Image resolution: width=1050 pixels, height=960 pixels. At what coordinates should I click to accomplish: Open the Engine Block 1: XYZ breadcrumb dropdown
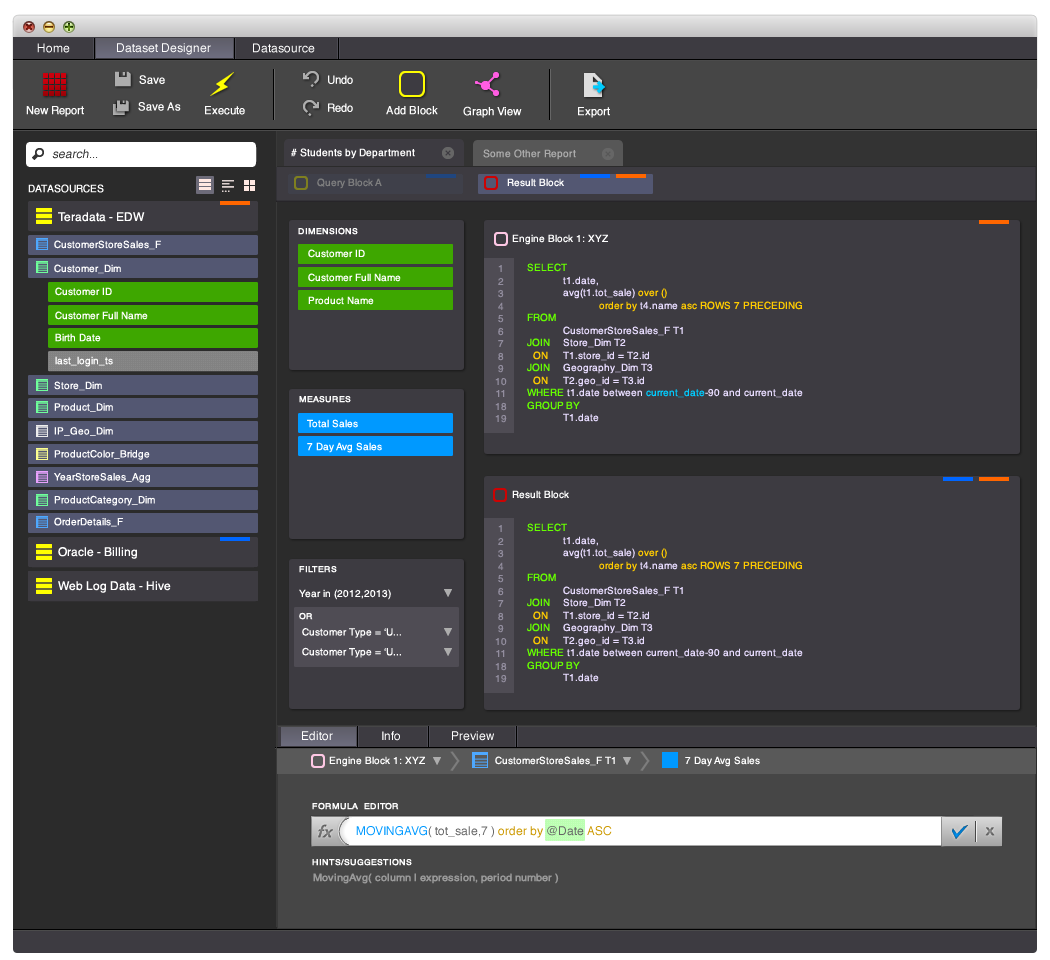tap(437, 761)
